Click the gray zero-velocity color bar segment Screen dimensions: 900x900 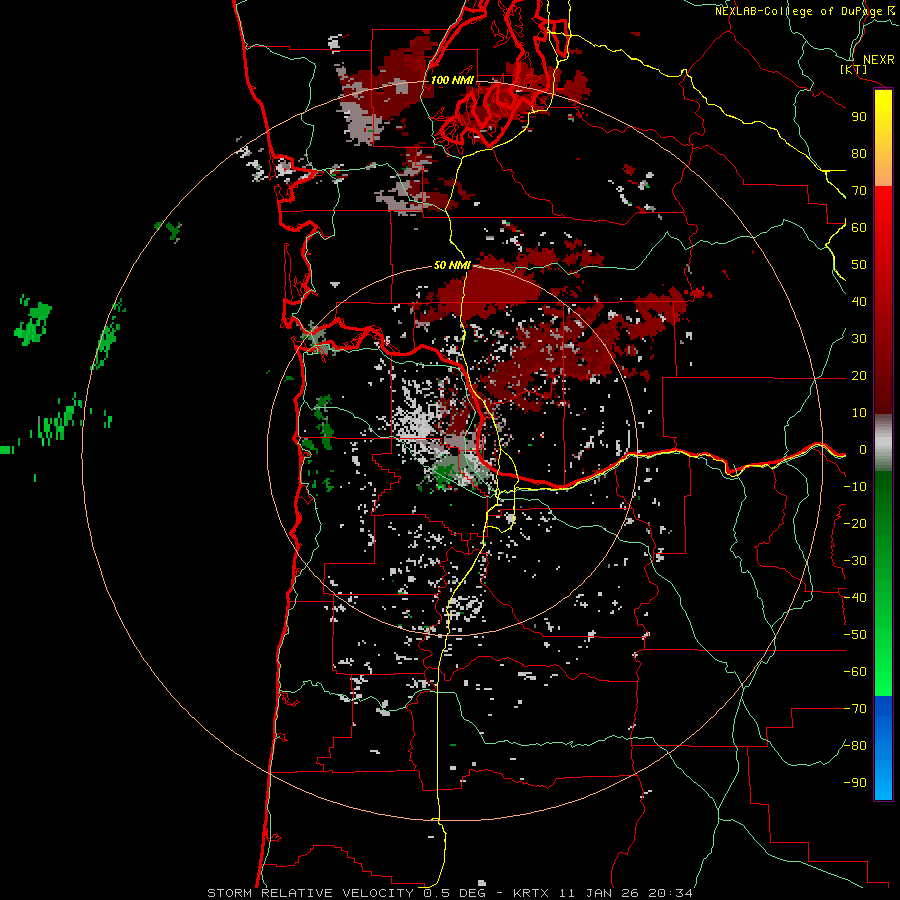[x=883, y=443]
